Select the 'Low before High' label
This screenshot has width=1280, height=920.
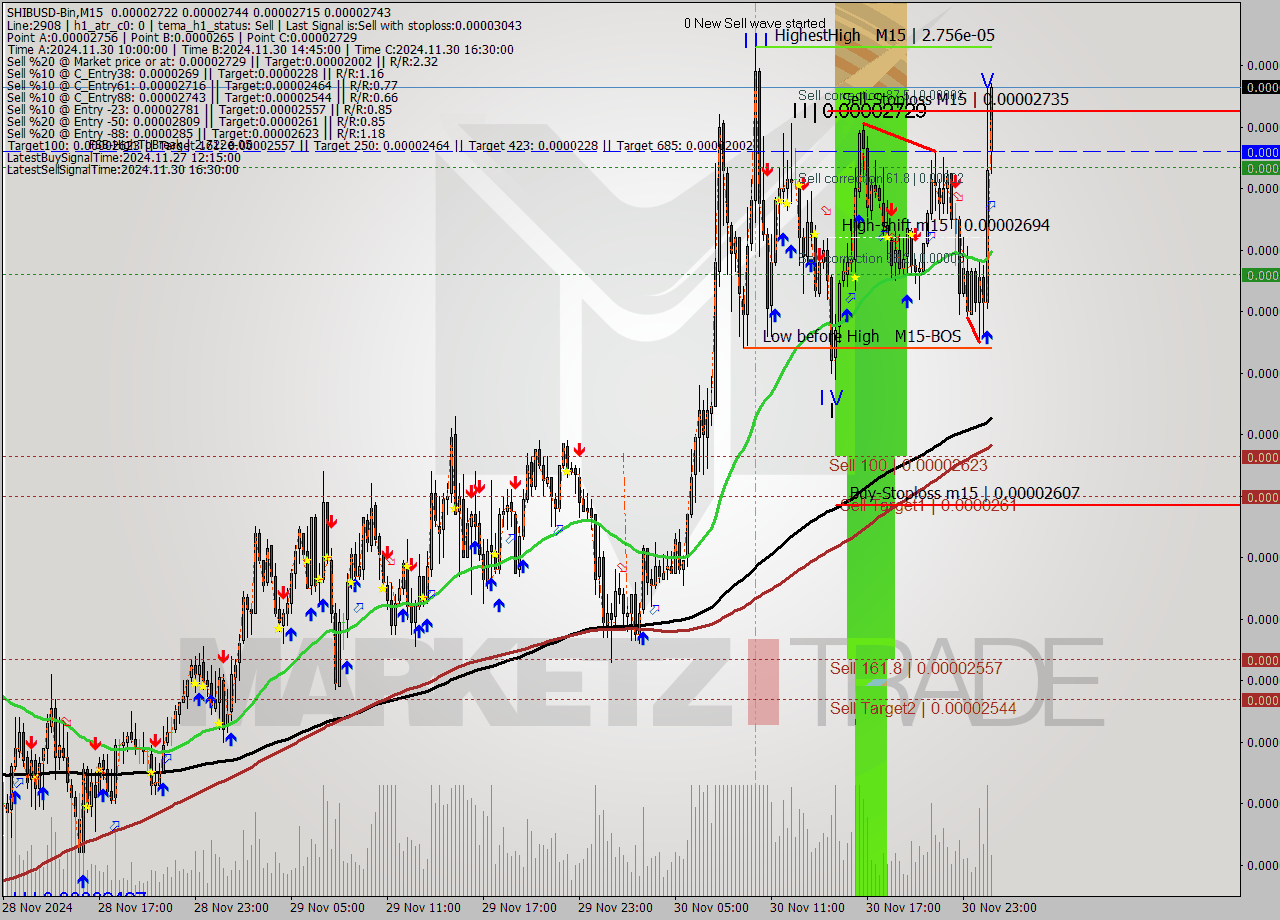pyautogui.click(x=821, y=336)
